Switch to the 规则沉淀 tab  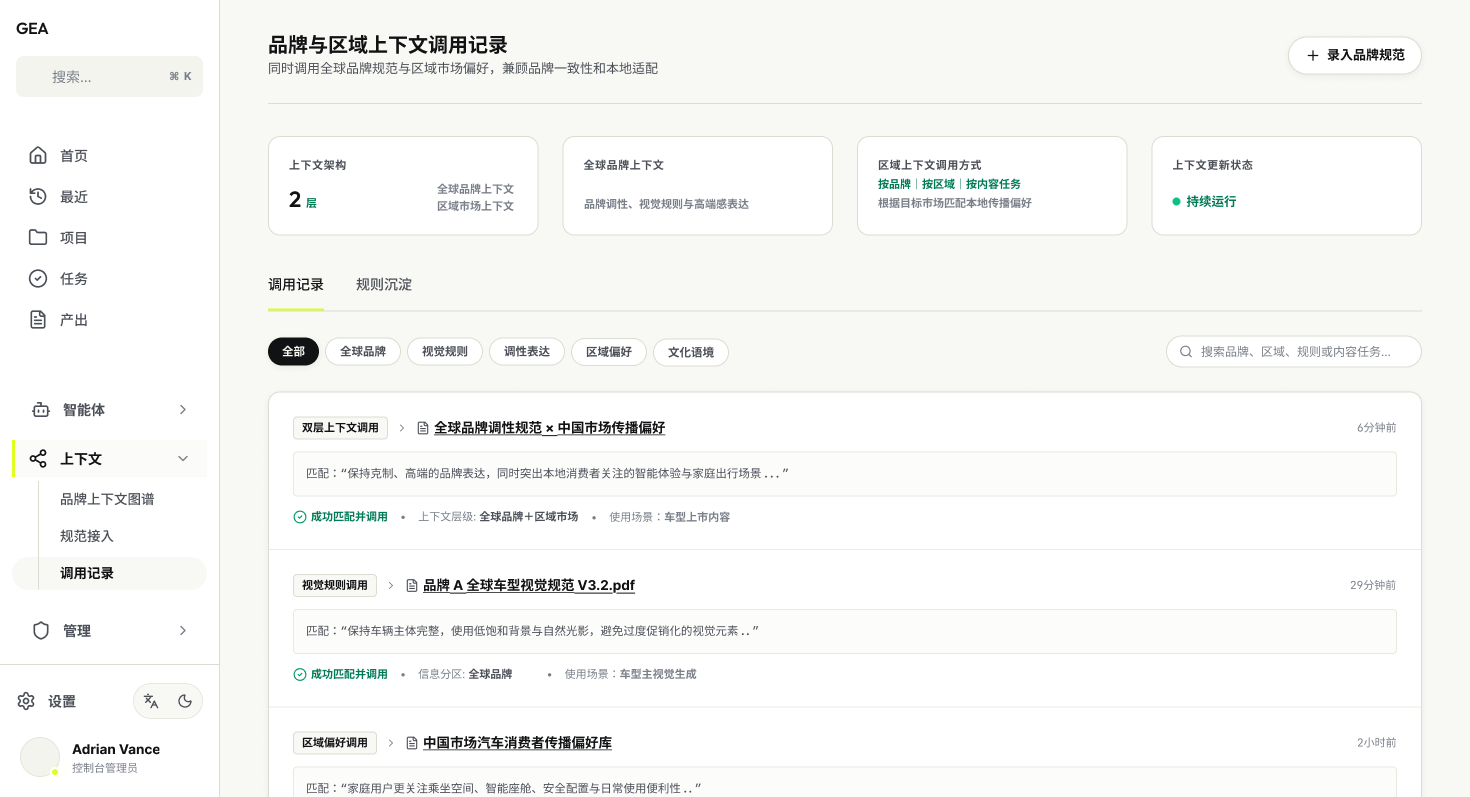click(384, 284)
